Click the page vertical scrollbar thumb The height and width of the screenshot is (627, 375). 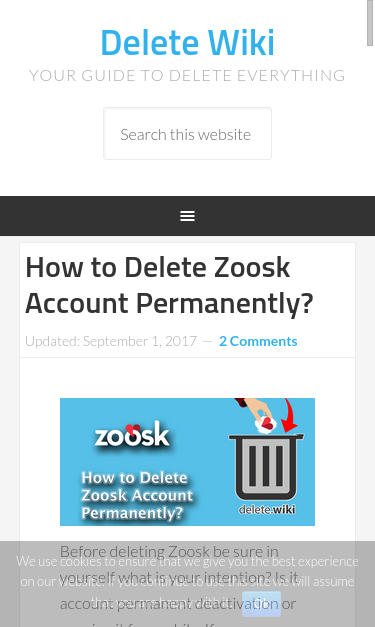(370, 23)
